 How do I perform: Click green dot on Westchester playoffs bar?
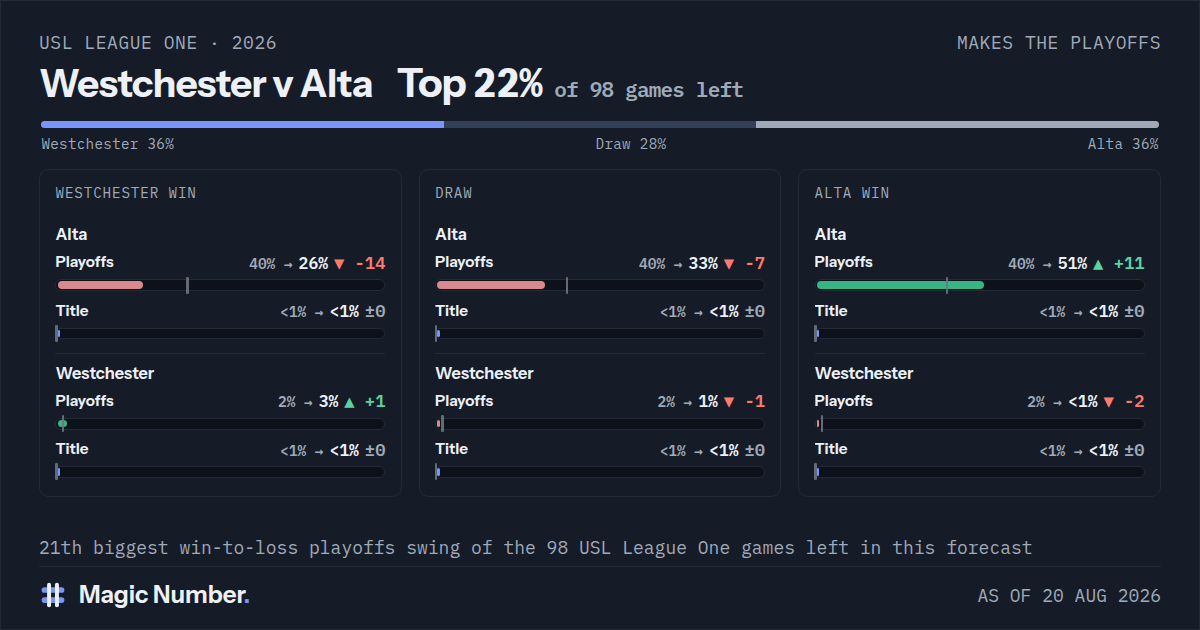[62, 424]
